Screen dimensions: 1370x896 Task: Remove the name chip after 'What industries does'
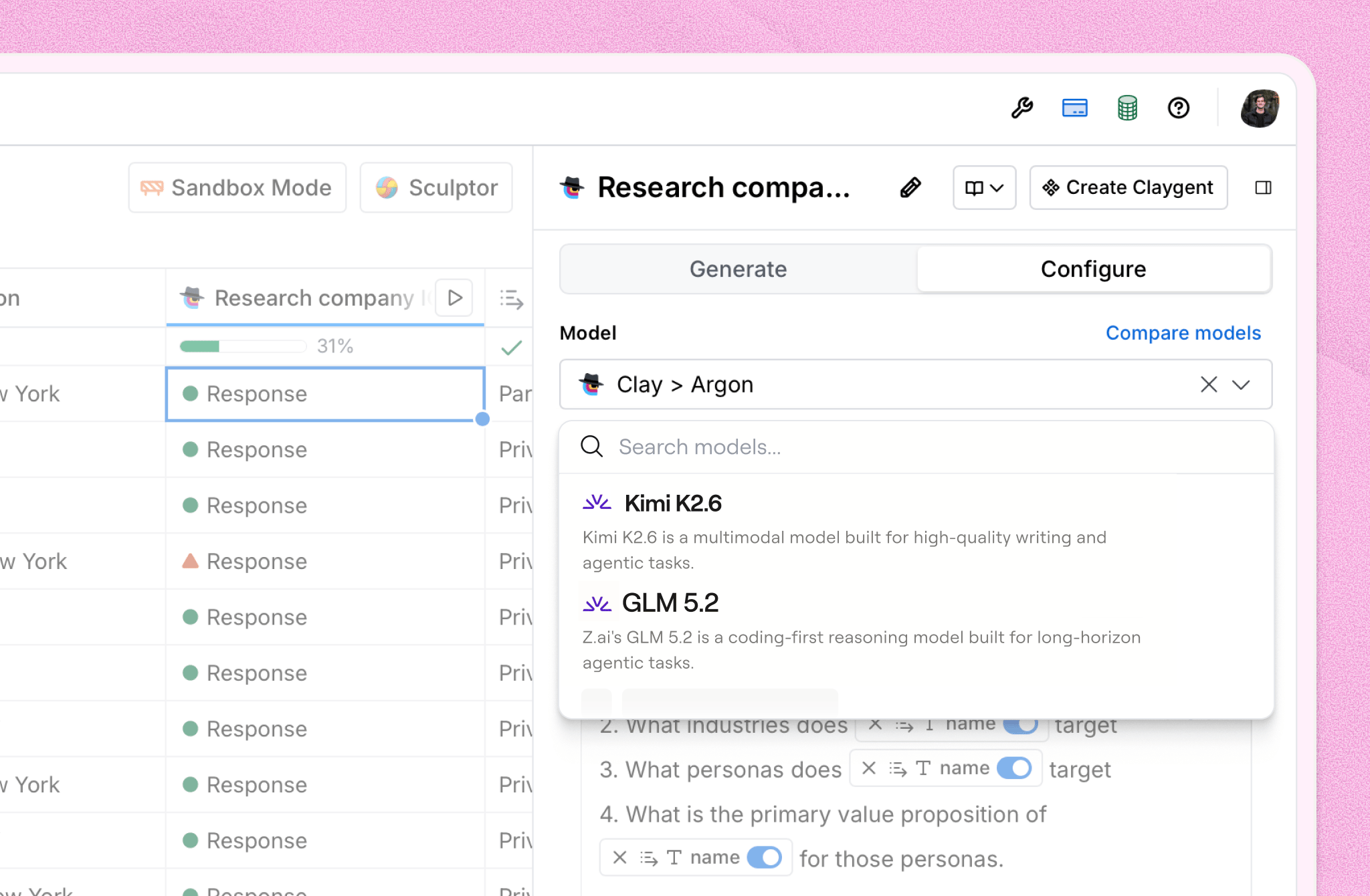click(875, 725)
